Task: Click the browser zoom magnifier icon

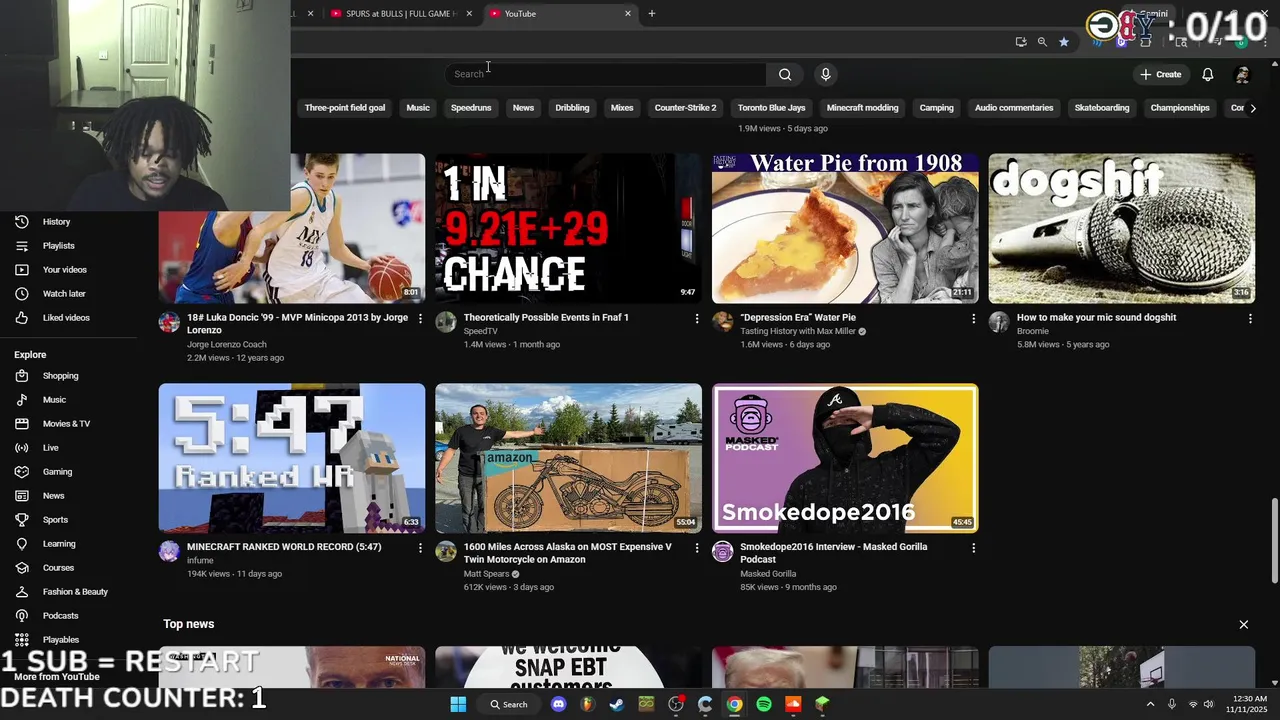Action: click(x=1042, y=42)
